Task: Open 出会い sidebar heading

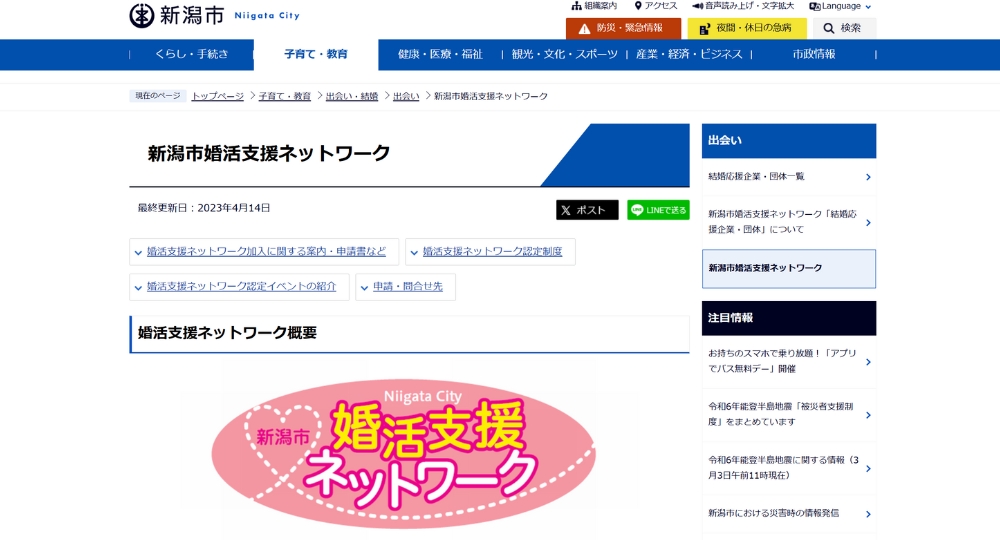Action: (x=789, y=141)
